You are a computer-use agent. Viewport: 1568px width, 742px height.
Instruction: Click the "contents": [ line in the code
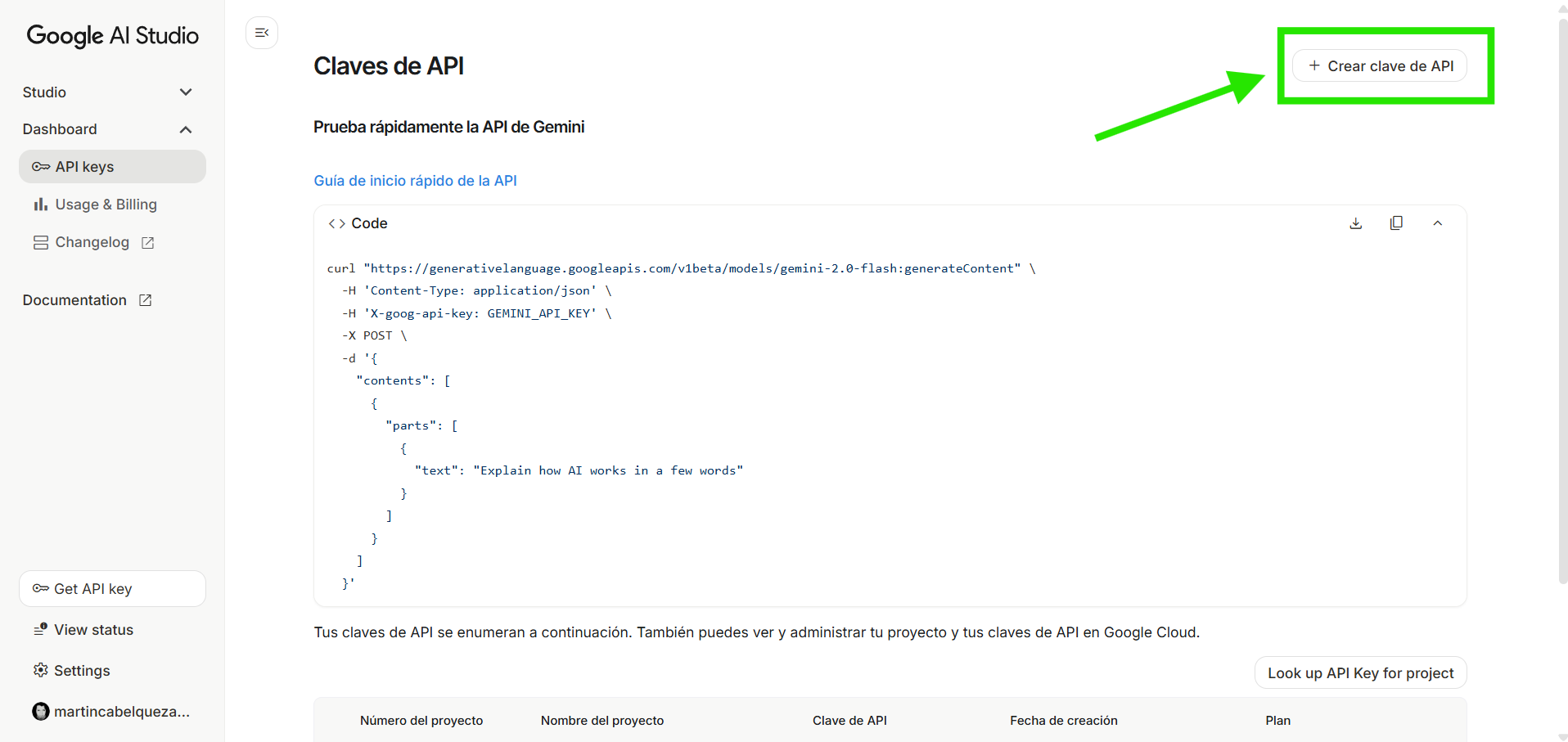click(x=403, y=380)
